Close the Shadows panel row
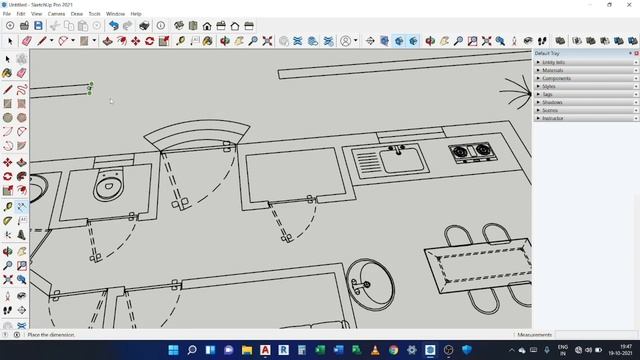Image resolution: width=640 pixels, height=360 pixels. pos(636,102)
